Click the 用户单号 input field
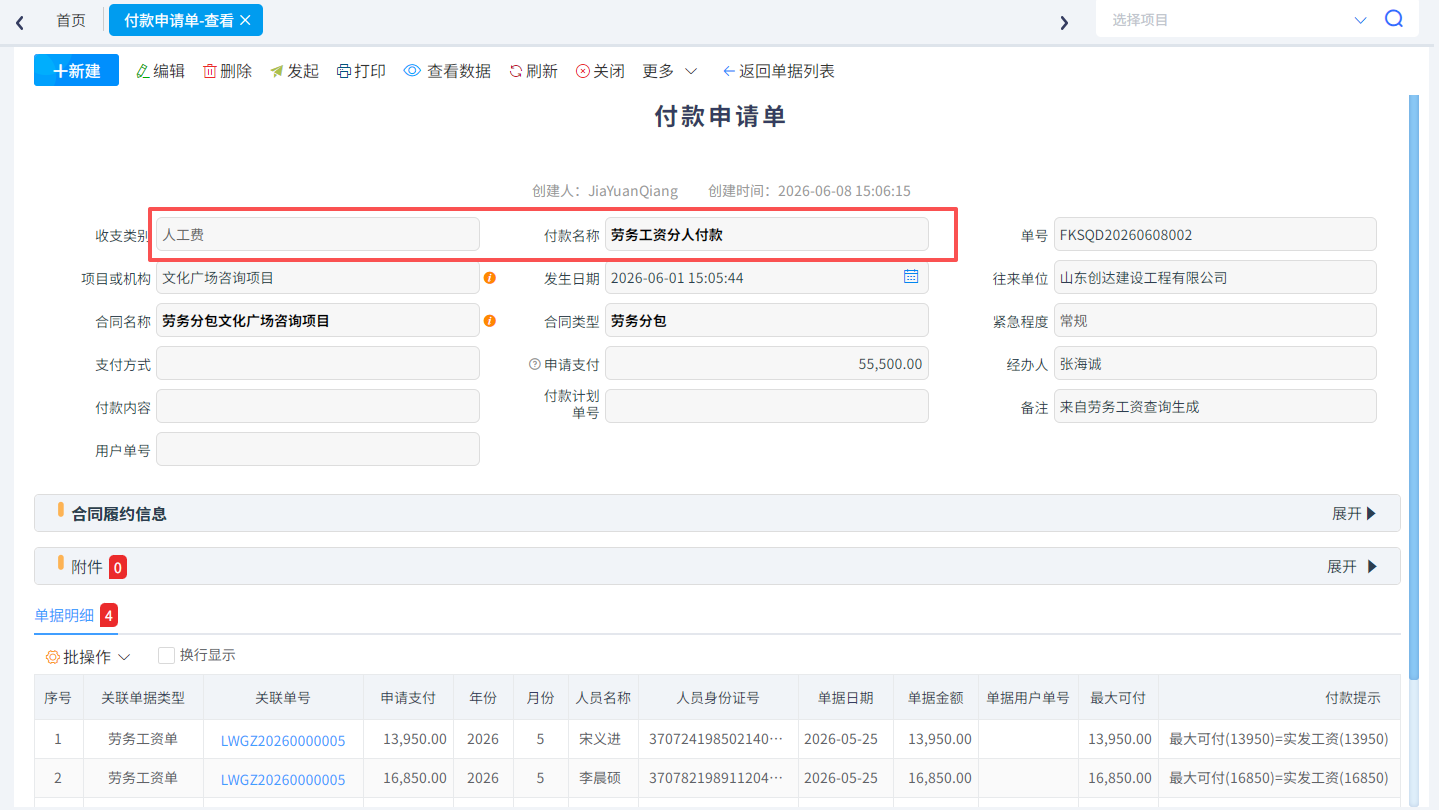Screen dimensions: 1439x810 coord(318,449)
